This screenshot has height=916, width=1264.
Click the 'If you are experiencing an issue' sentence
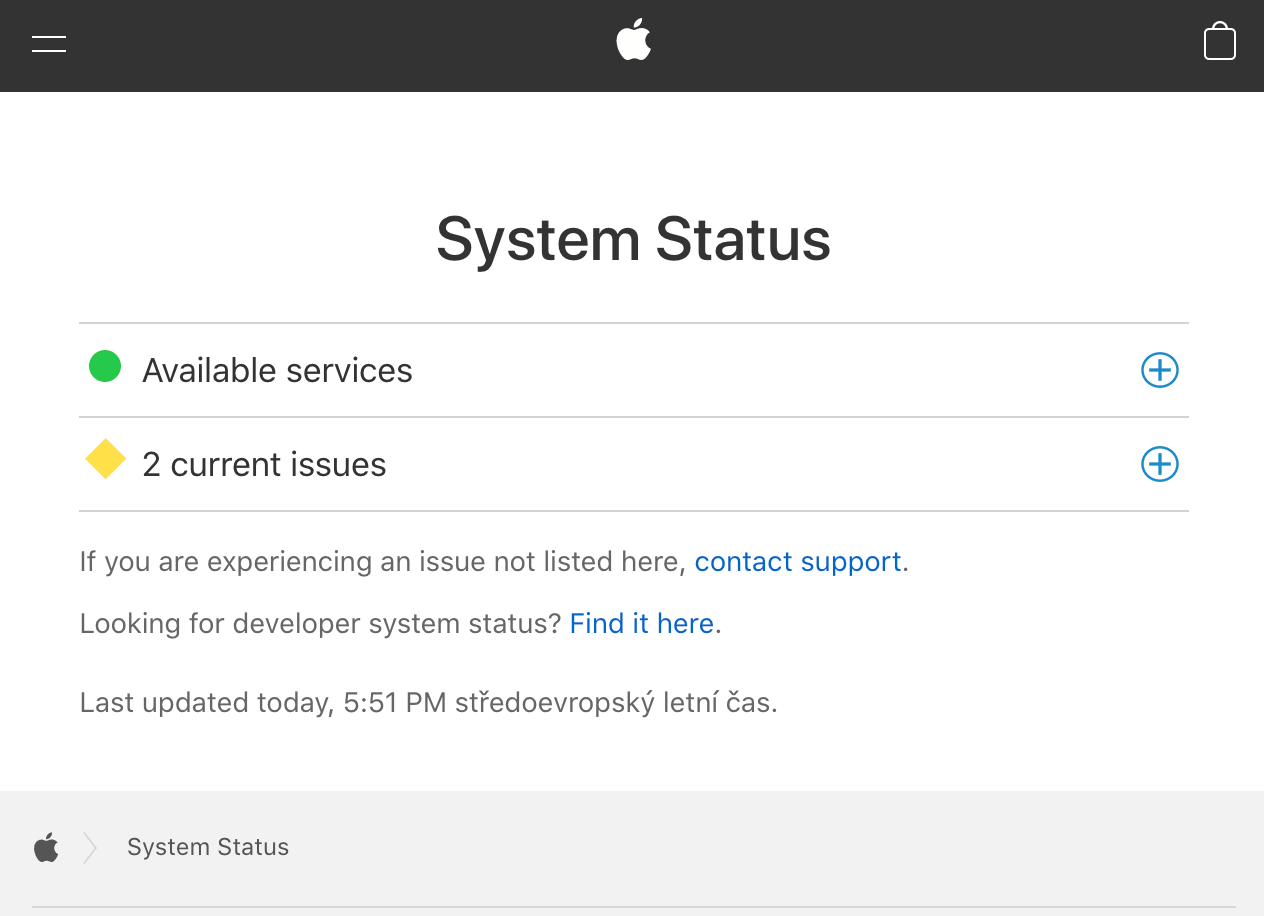coord(382,562)
